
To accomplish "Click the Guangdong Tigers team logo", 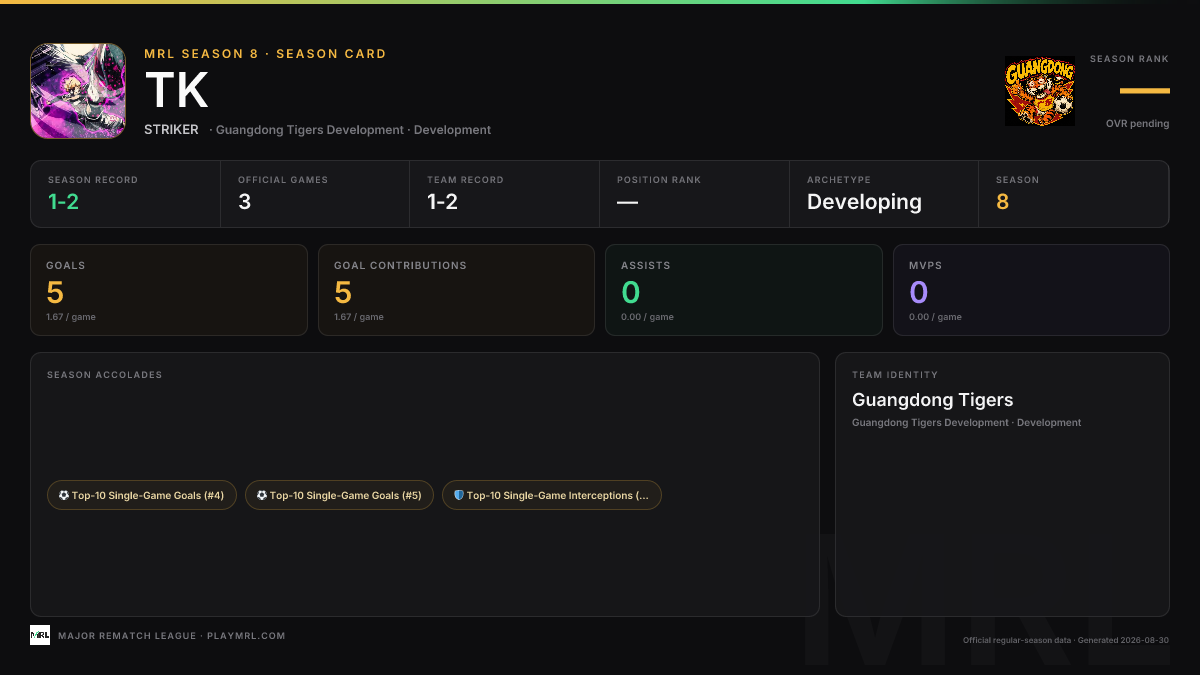I will (x=1040, y=91).
